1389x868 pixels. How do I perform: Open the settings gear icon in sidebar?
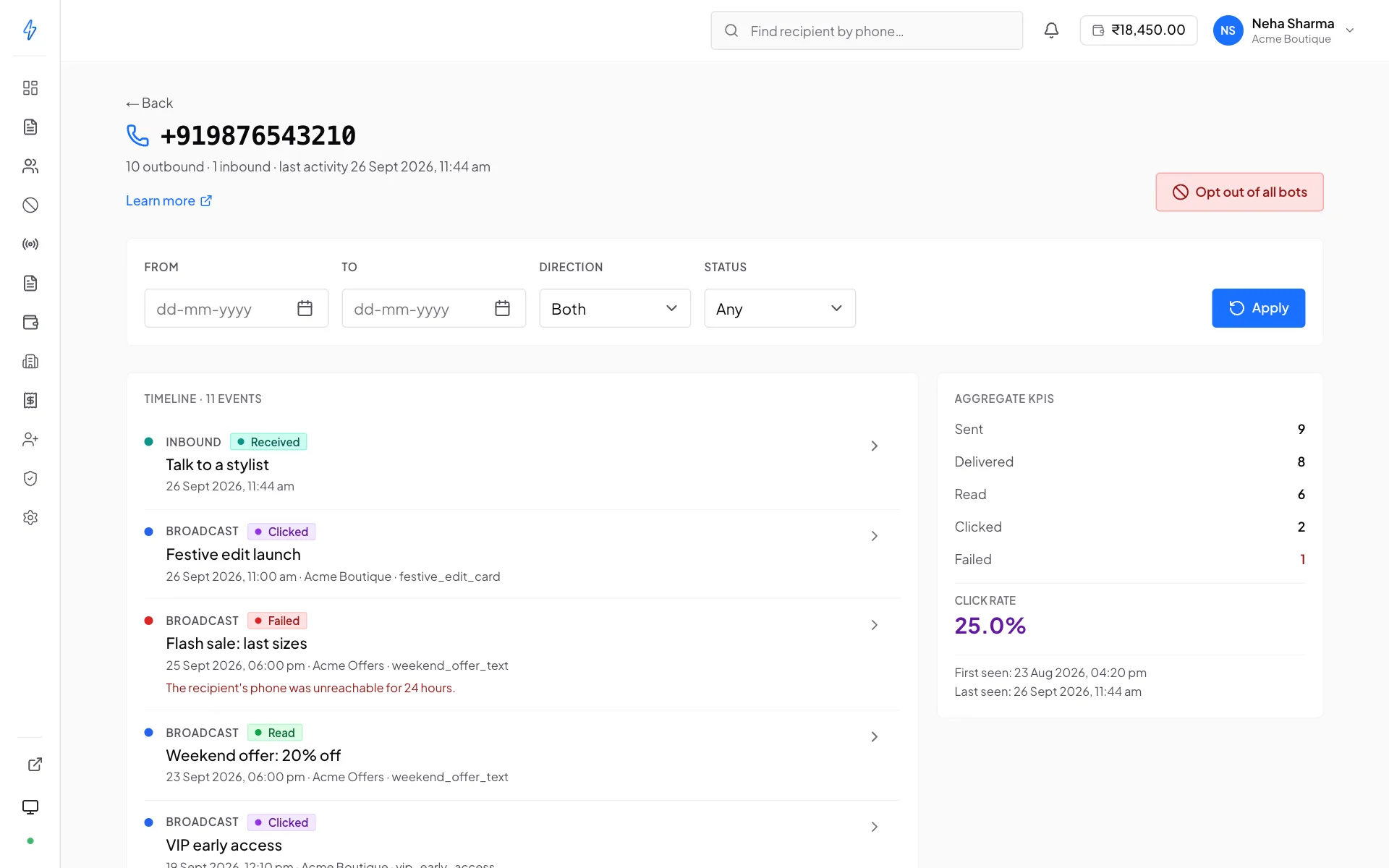[x=30, y=518]
